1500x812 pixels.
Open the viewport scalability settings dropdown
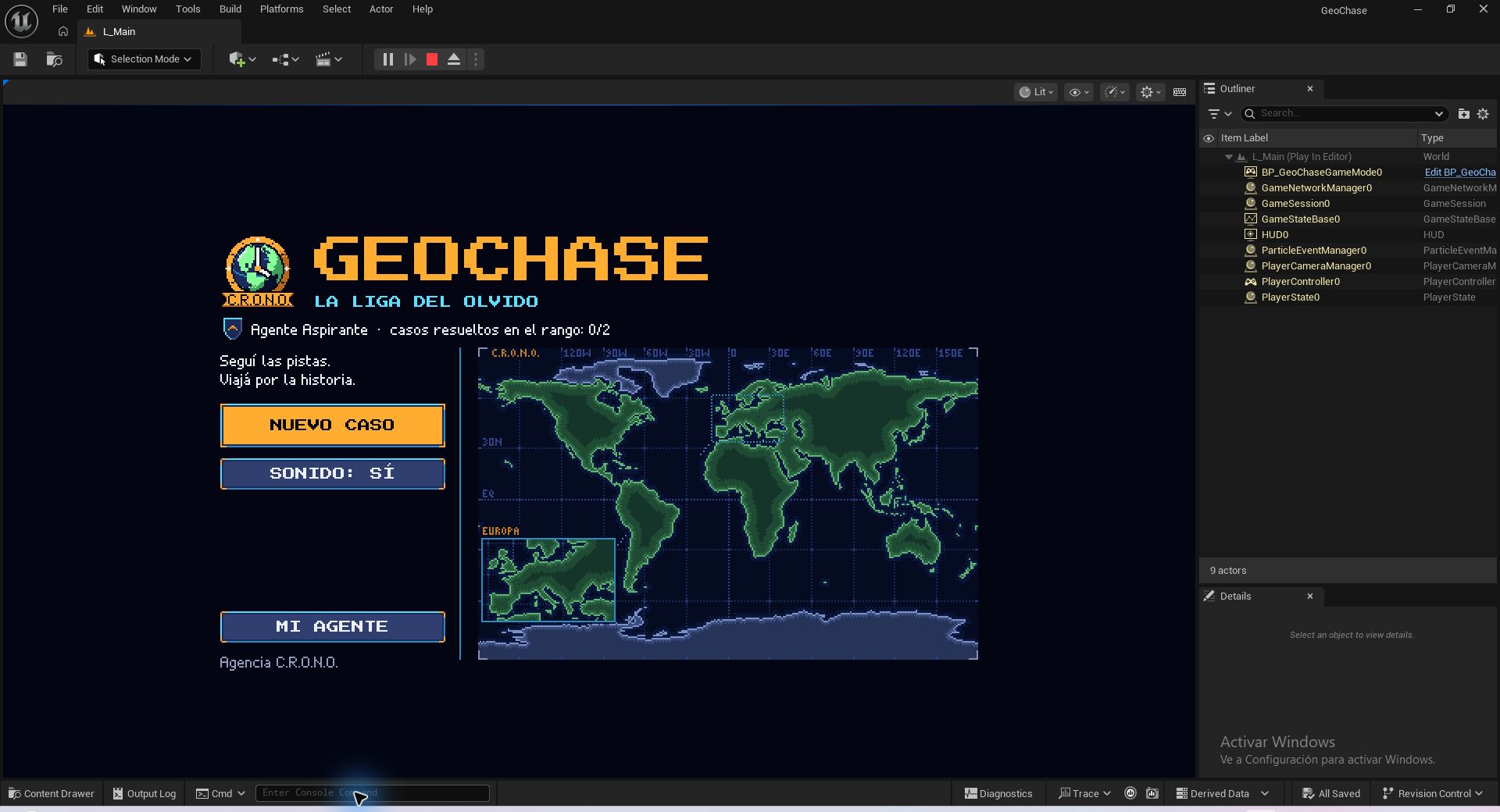(1115, 92)
